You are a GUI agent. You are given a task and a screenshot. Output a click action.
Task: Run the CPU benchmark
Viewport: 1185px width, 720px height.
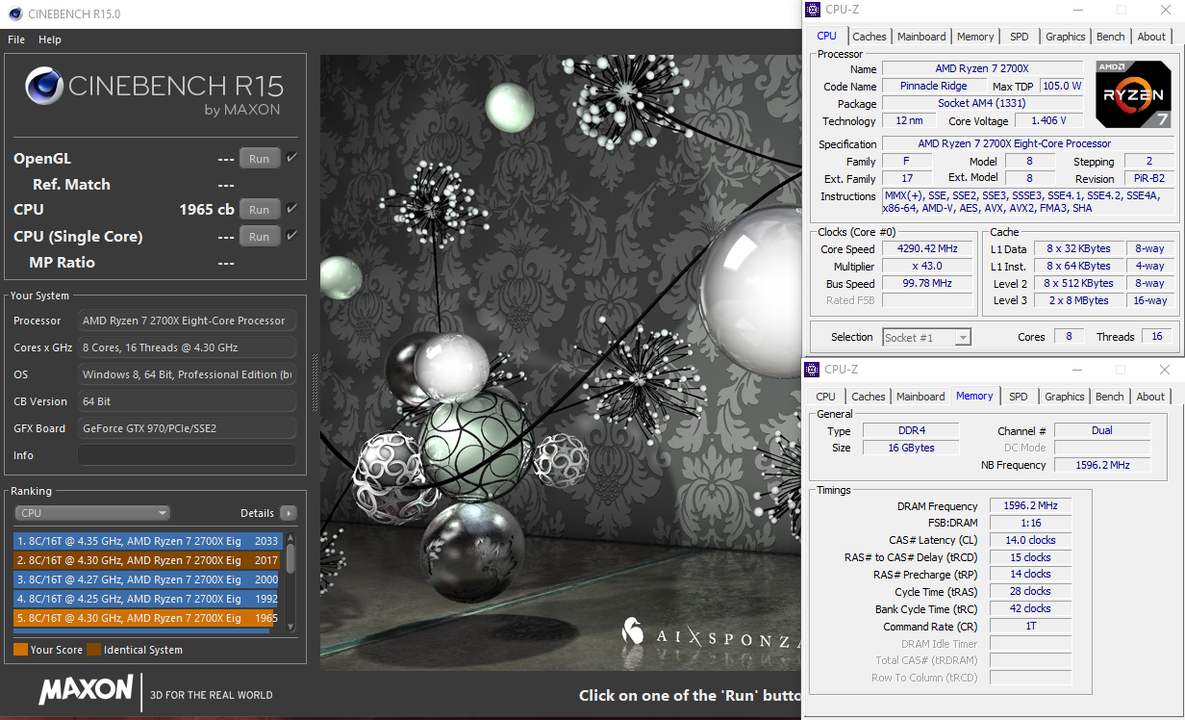(x=259, y=209)
